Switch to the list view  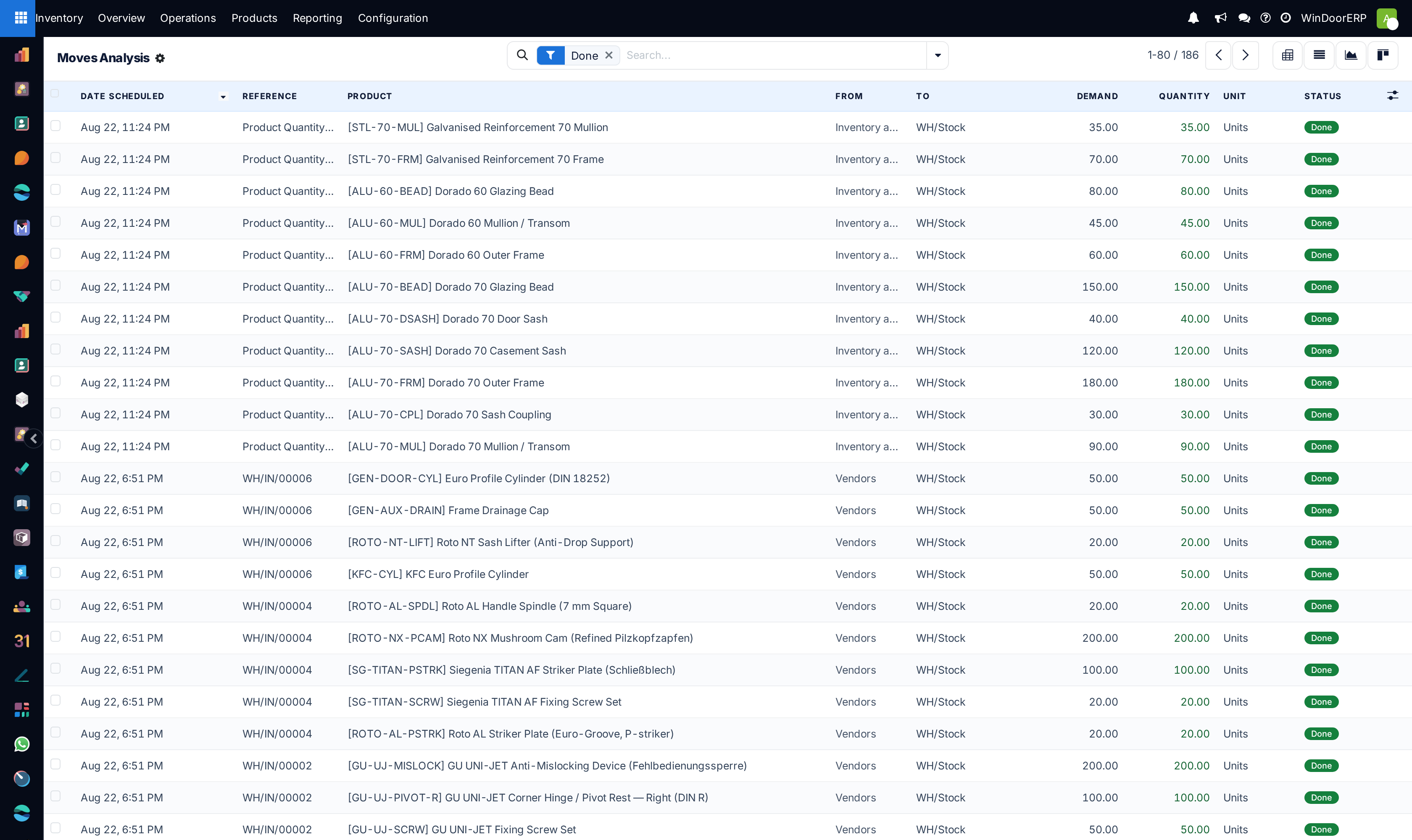click(x=1319, y=55)
